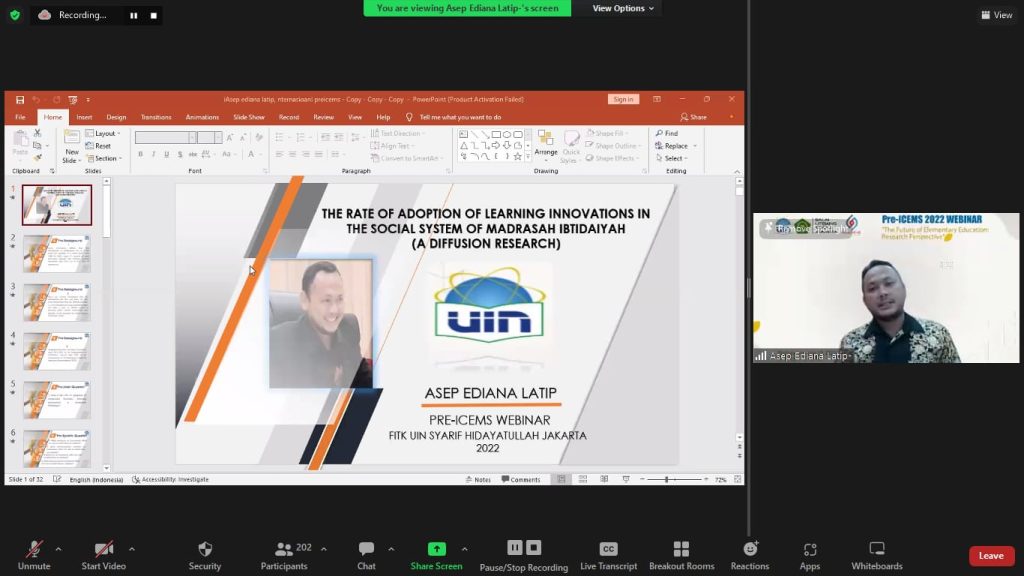Image resolution: width=1024 pixels, height=576 pixels.
Task: Open the Section dropdown
Action: tap(104, 159)
